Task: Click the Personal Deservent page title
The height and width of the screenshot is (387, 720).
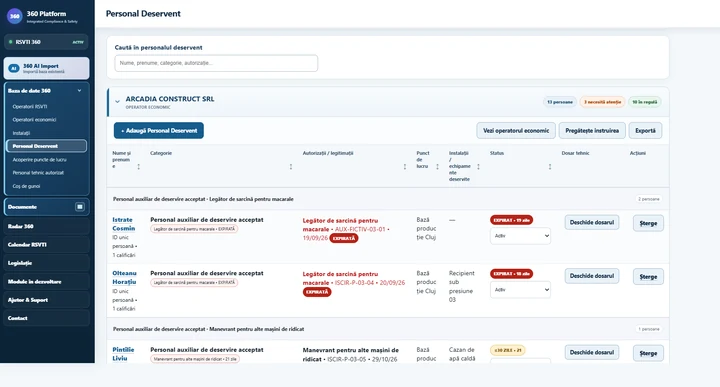Action: (x=143, y=14)
